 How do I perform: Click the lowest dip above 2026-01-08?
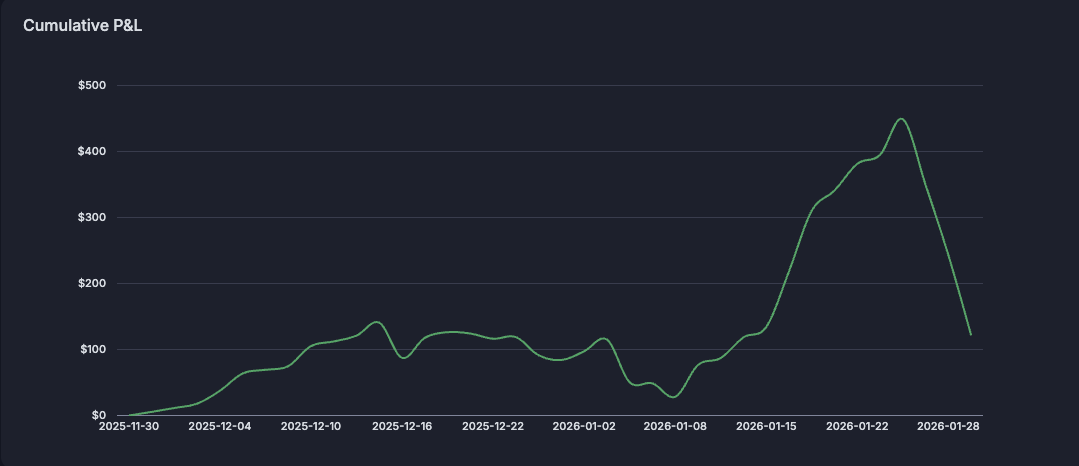[x=673, y=397]
